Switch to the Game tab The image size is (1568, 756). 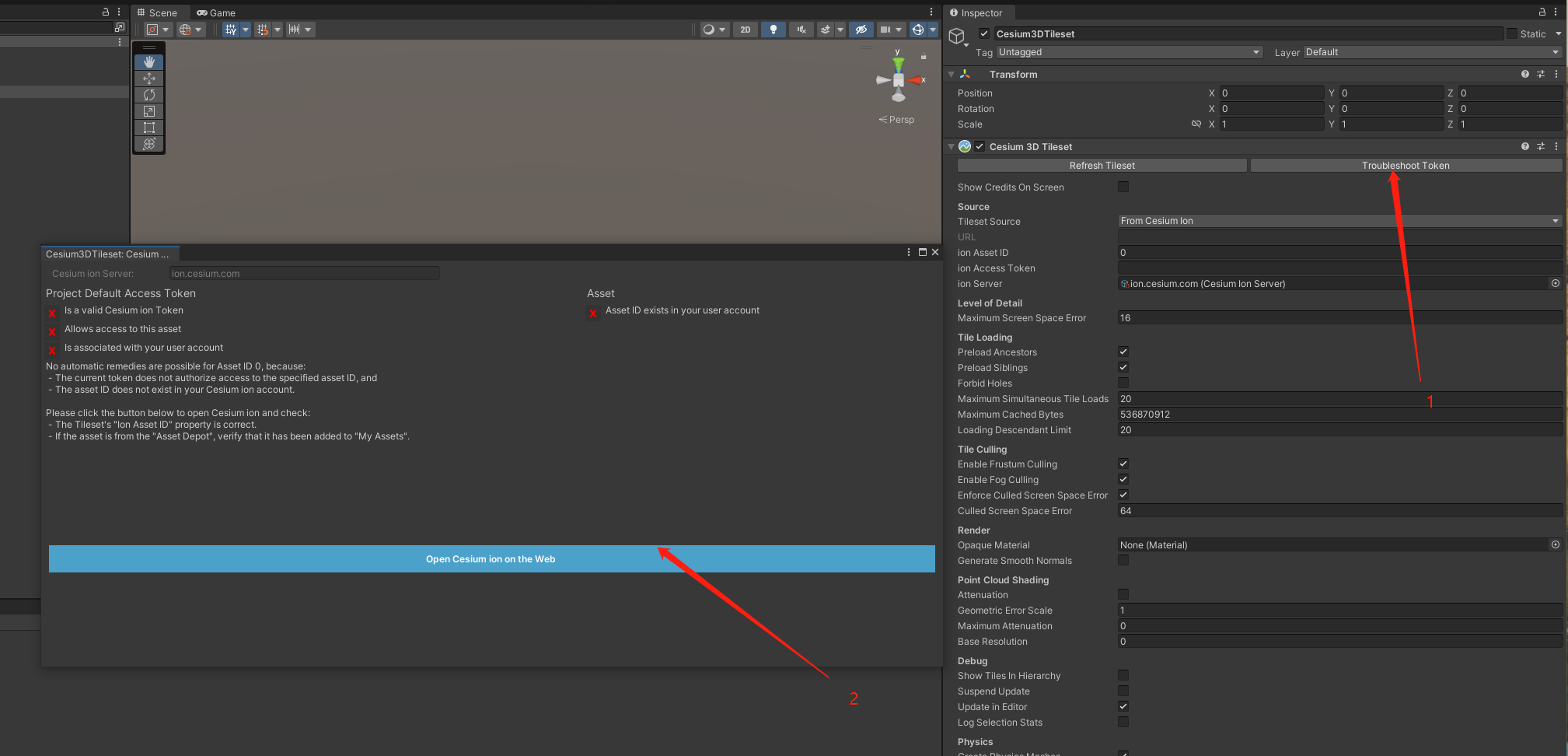(216, 12)
